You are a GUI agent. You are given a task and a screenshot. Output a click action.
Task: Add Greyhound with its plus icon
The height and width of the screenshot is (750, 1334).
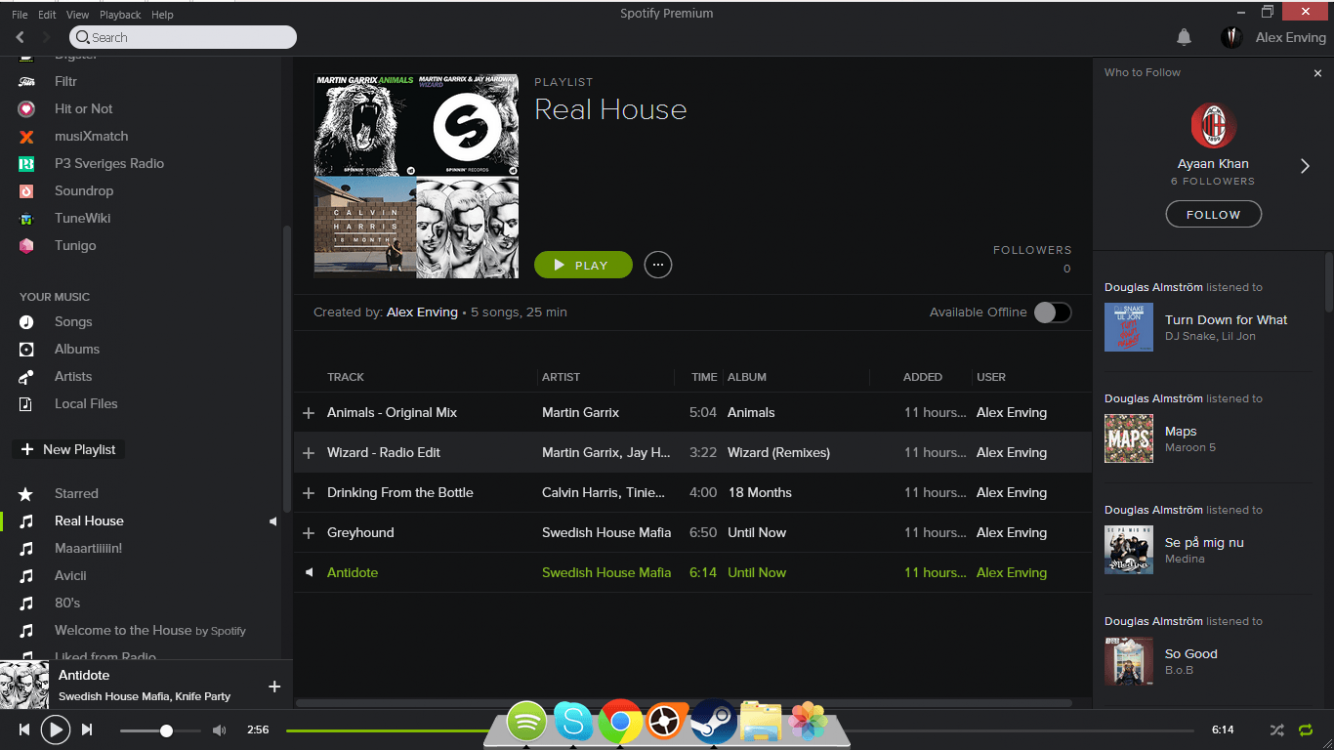tap(308, 533)
